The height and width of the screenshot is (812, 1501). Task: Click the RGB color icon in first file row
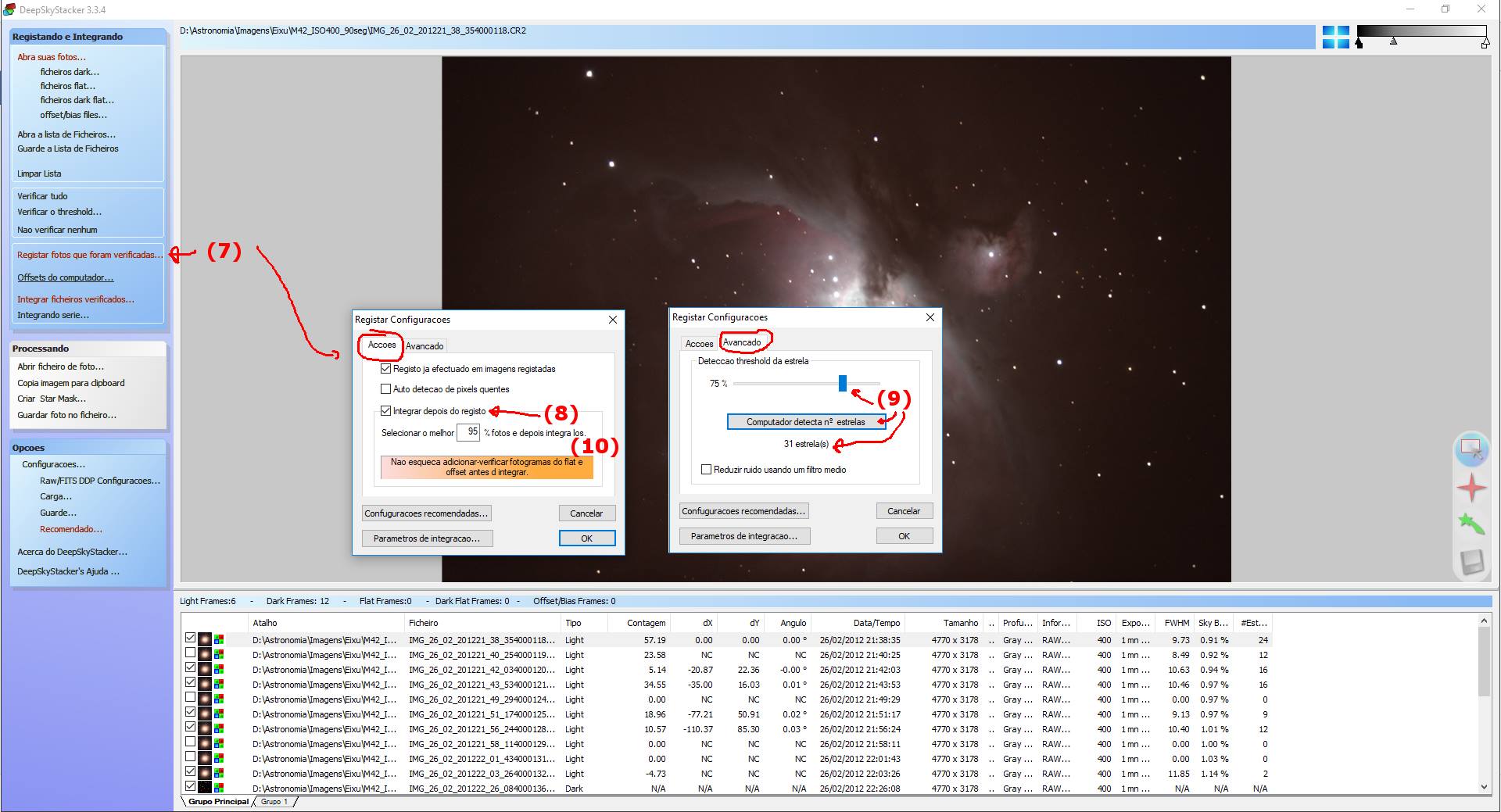point(219,640)
